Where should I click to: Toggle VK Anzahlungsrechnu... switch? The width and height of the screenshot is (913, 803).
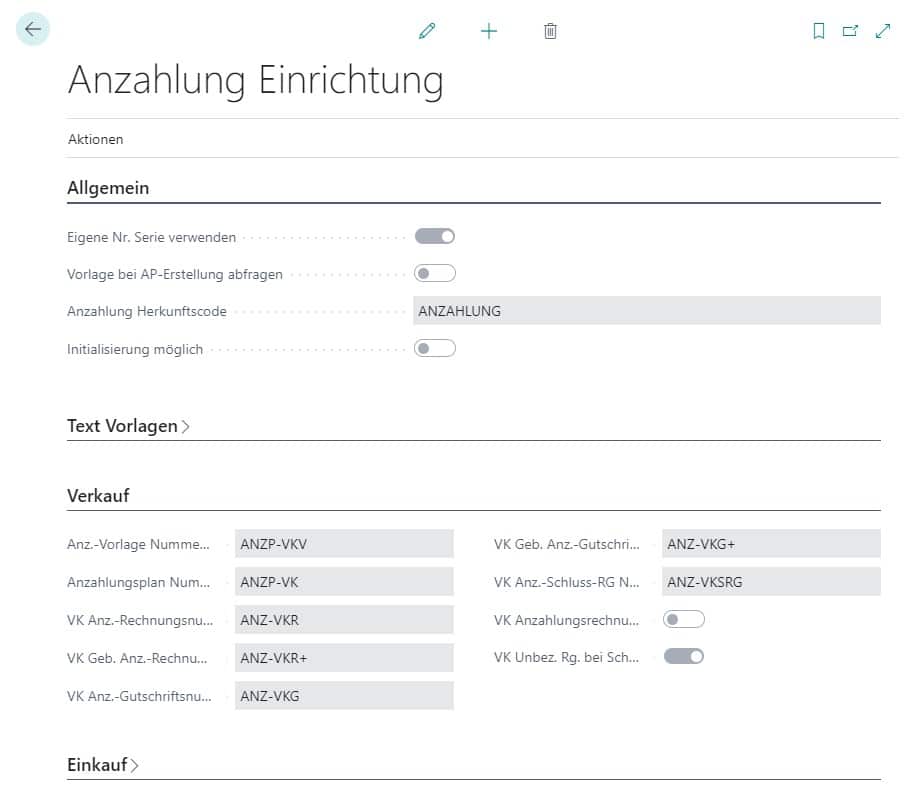tap(684, 620)
